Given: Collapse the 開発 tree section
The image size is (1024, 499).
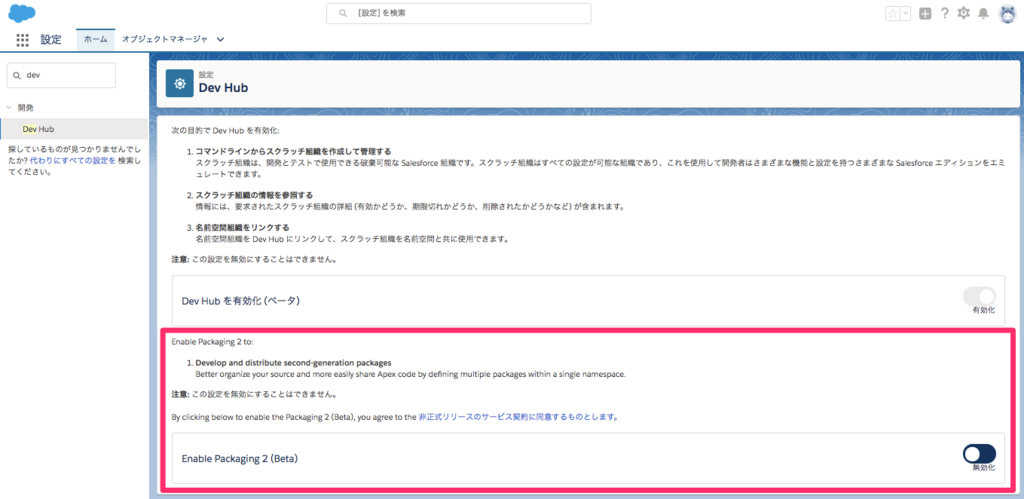Looking at the screenshot, I should coord(9,107).
